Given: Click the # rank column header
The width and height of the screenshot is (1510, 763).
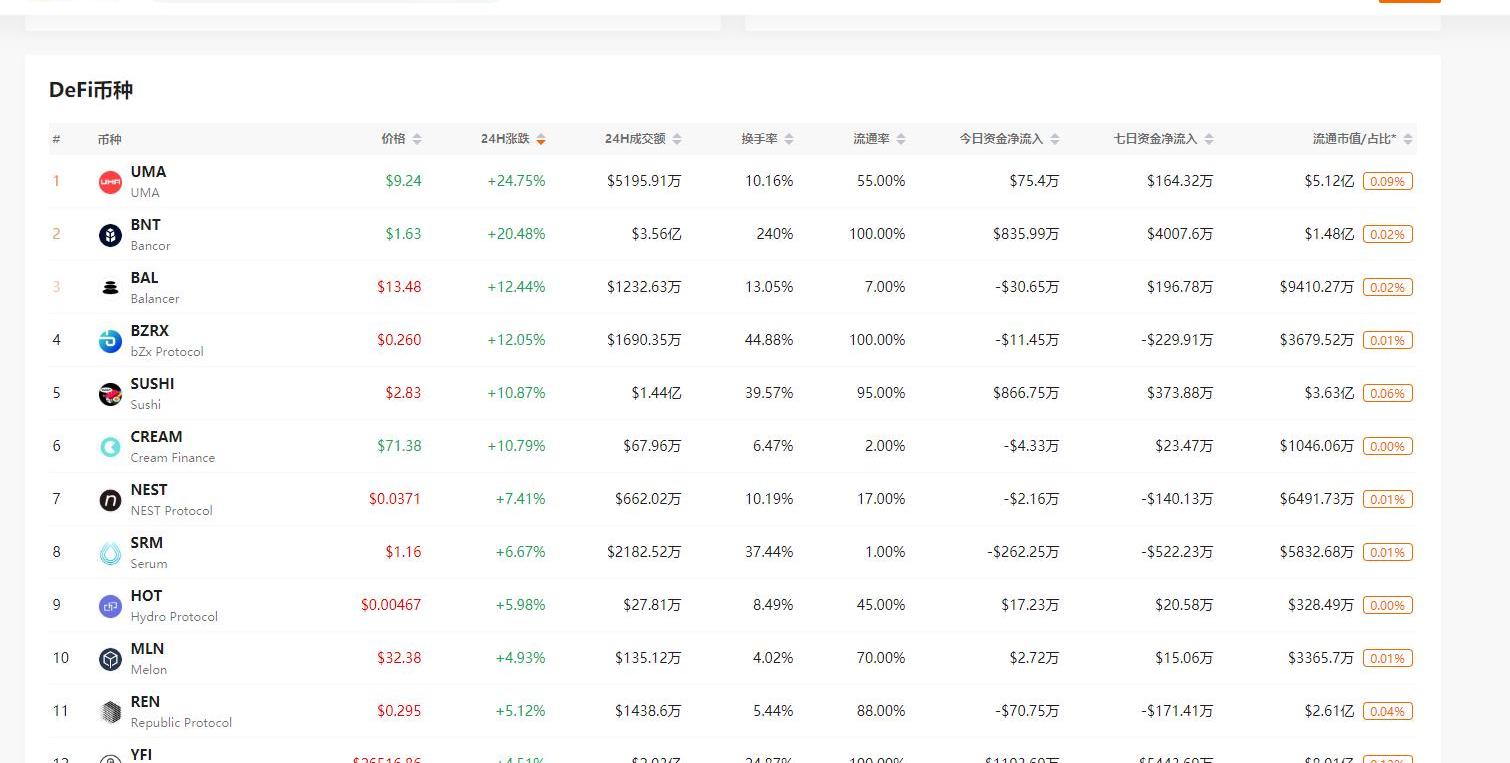Looking at the screenshot, I should [x=56, y=139].
